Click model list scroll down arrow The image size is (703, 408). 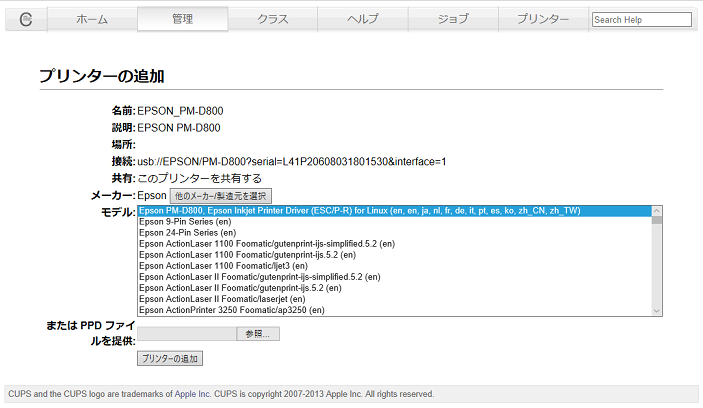[657, 311]
